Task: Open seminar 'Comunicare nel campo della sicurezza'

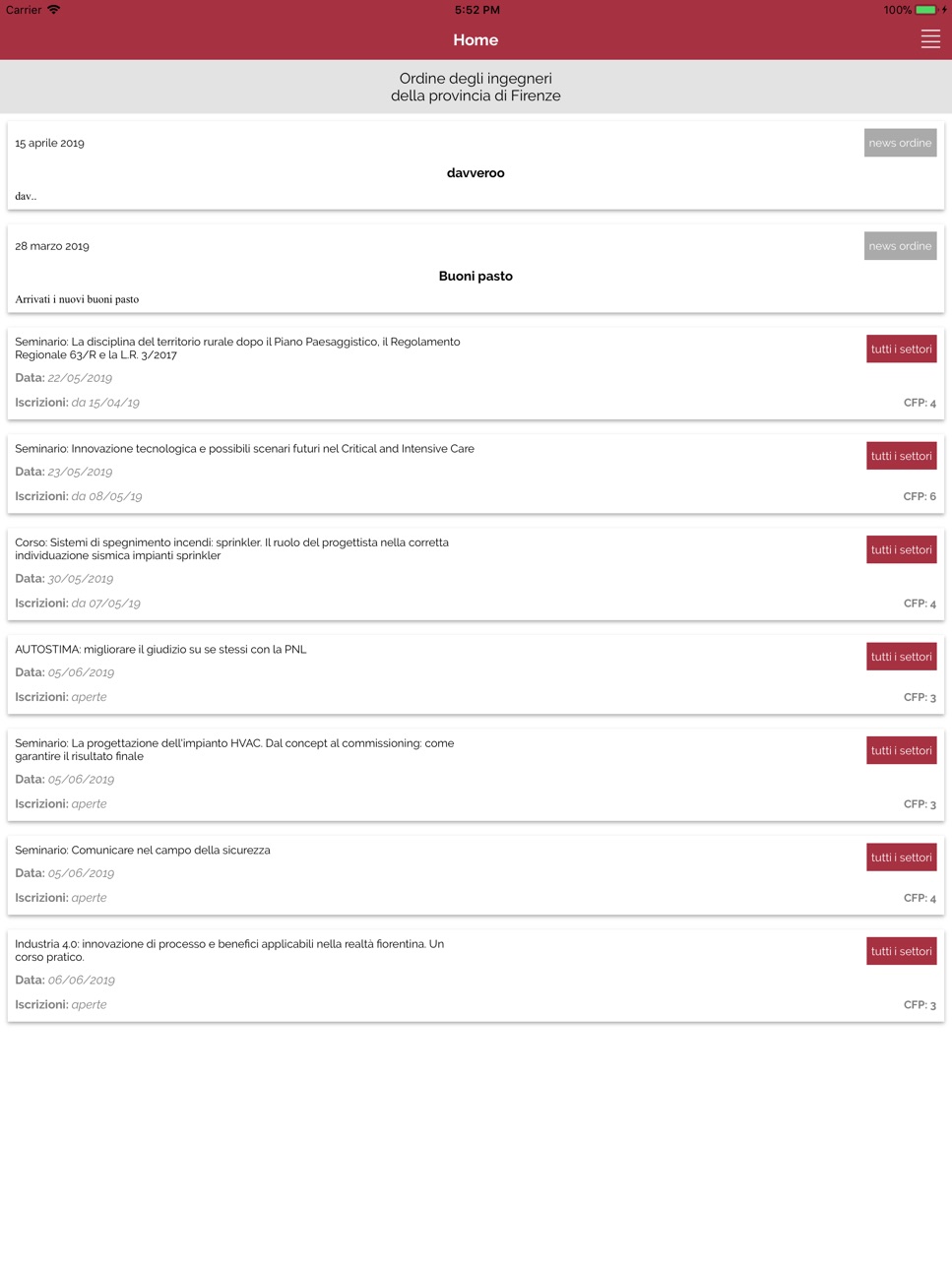Action: click(x=476, y=875)
